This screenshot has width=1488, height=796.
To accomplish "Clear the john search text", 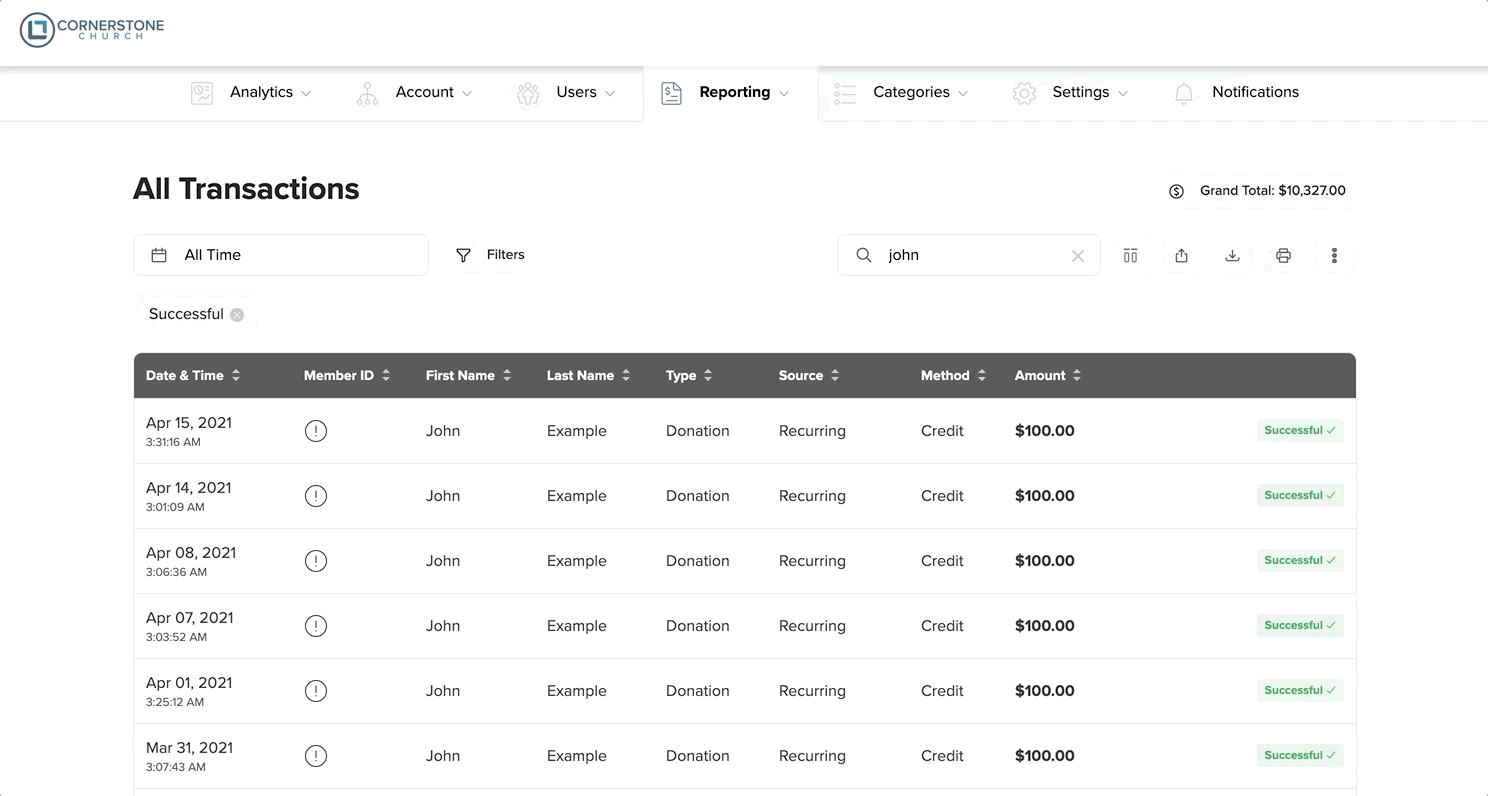I will pos(1077,256).
